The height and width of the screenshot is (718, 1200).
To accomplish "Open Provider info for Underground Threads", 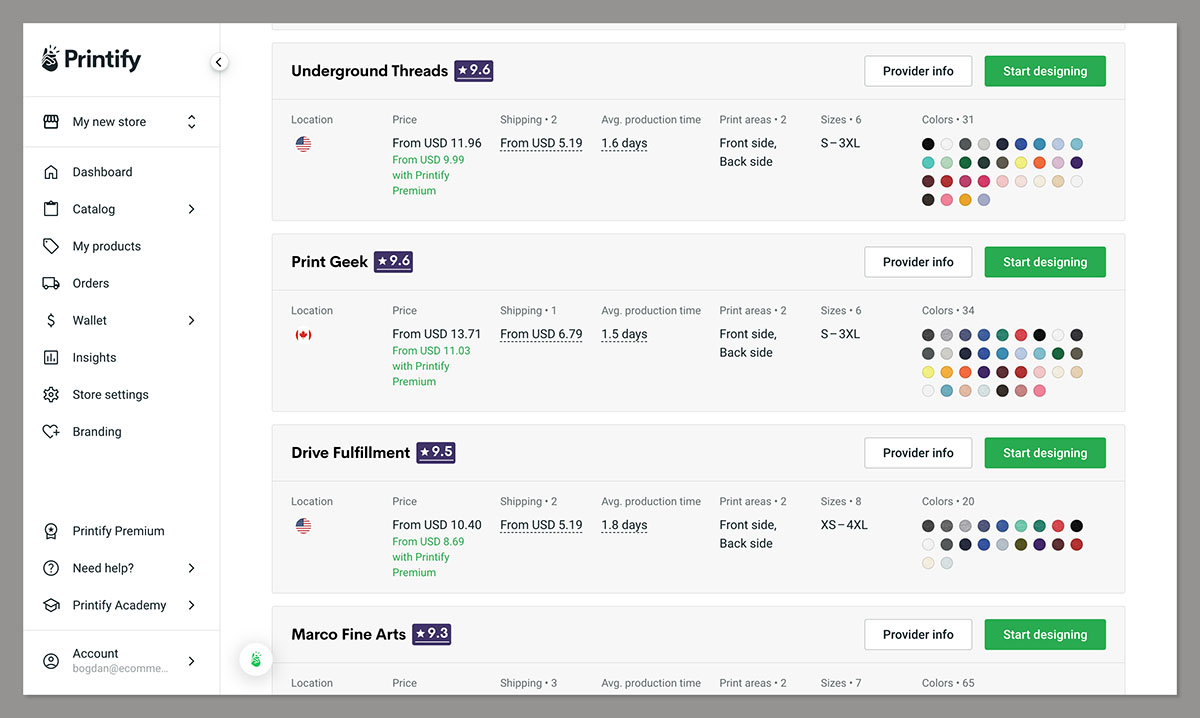I will [918, 70].
